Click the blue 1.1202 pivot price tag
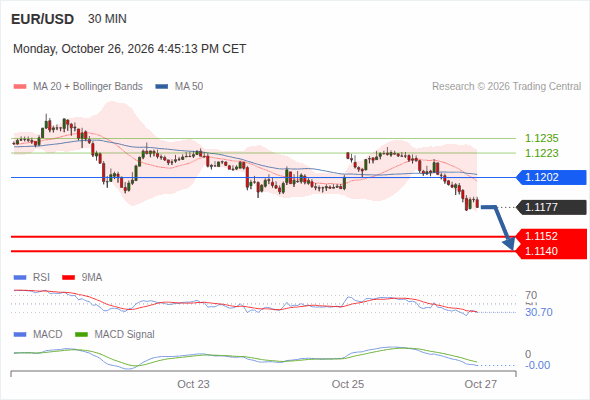Viewport: 590px width, 400px height. (552, 177)
